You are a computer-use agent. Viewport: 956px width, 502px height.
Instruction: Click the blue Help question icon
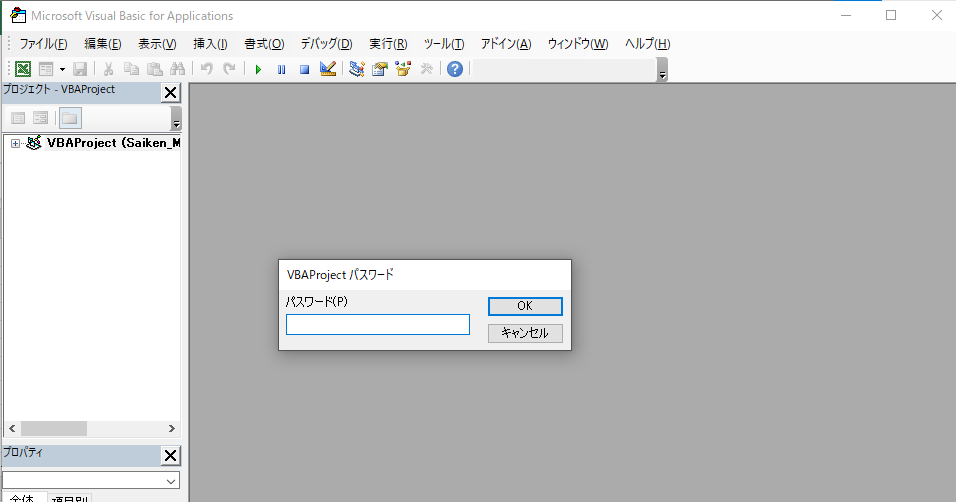[x=455, y=69]
